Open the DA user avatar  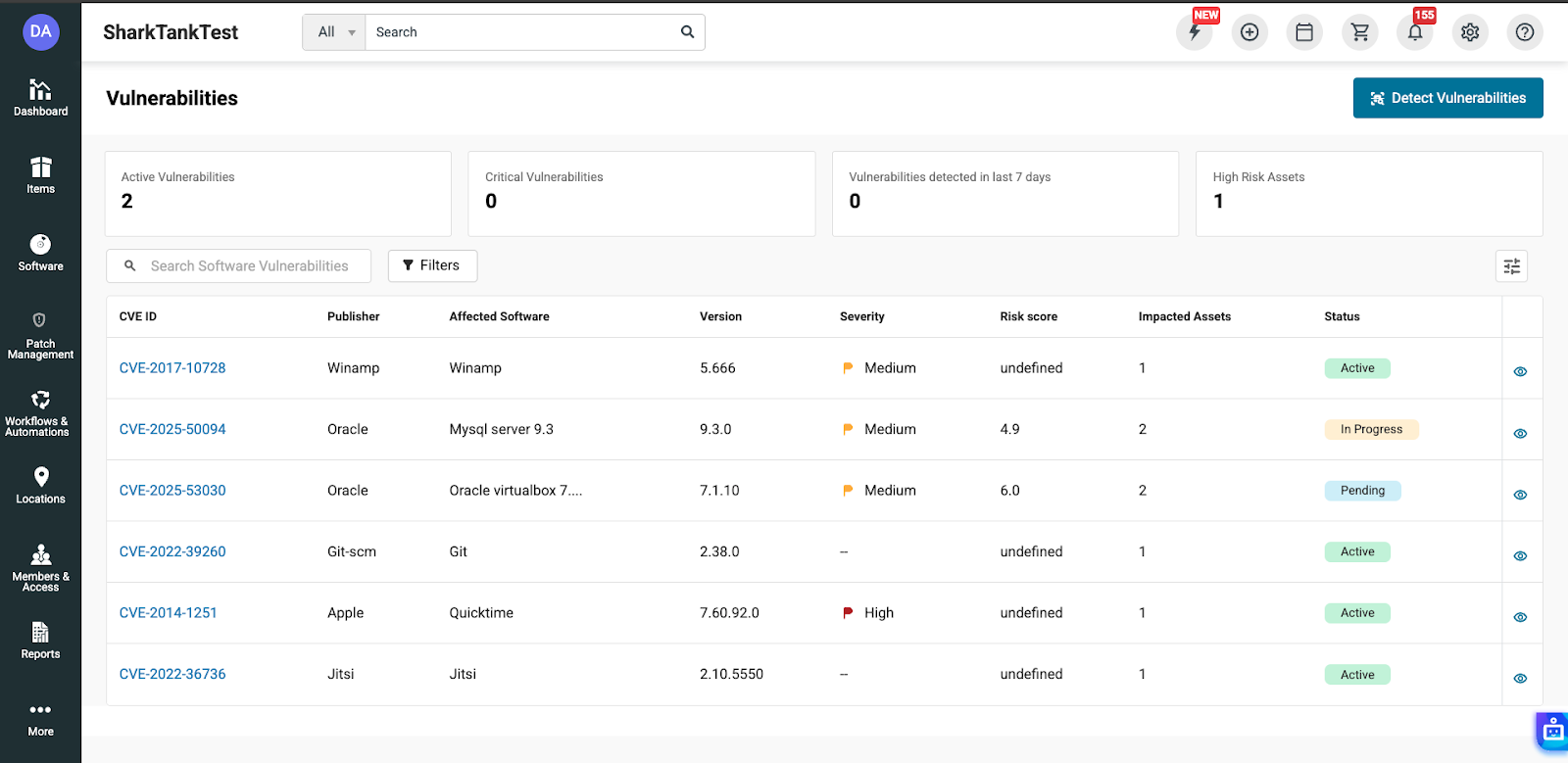pos(40,31)
